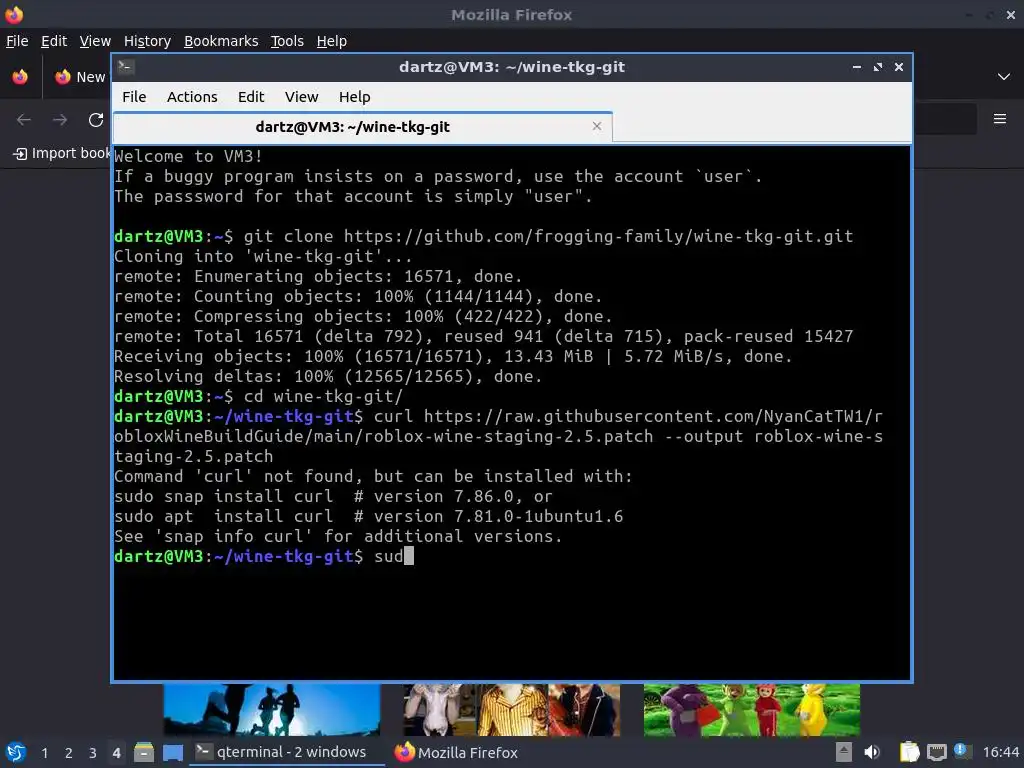Open the LXQt application menu icon
The height and width of the screenshot is (768, 1024).
click(x=16, y=752)
